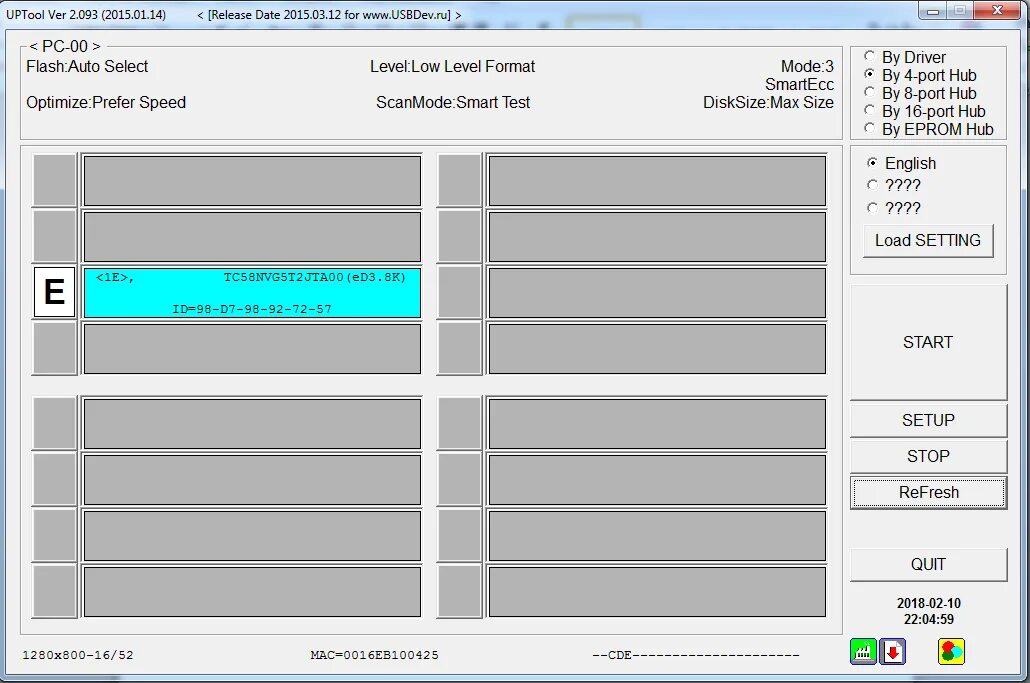
Task: Click the < PC-00 > group title
Action: coord(64,46)
